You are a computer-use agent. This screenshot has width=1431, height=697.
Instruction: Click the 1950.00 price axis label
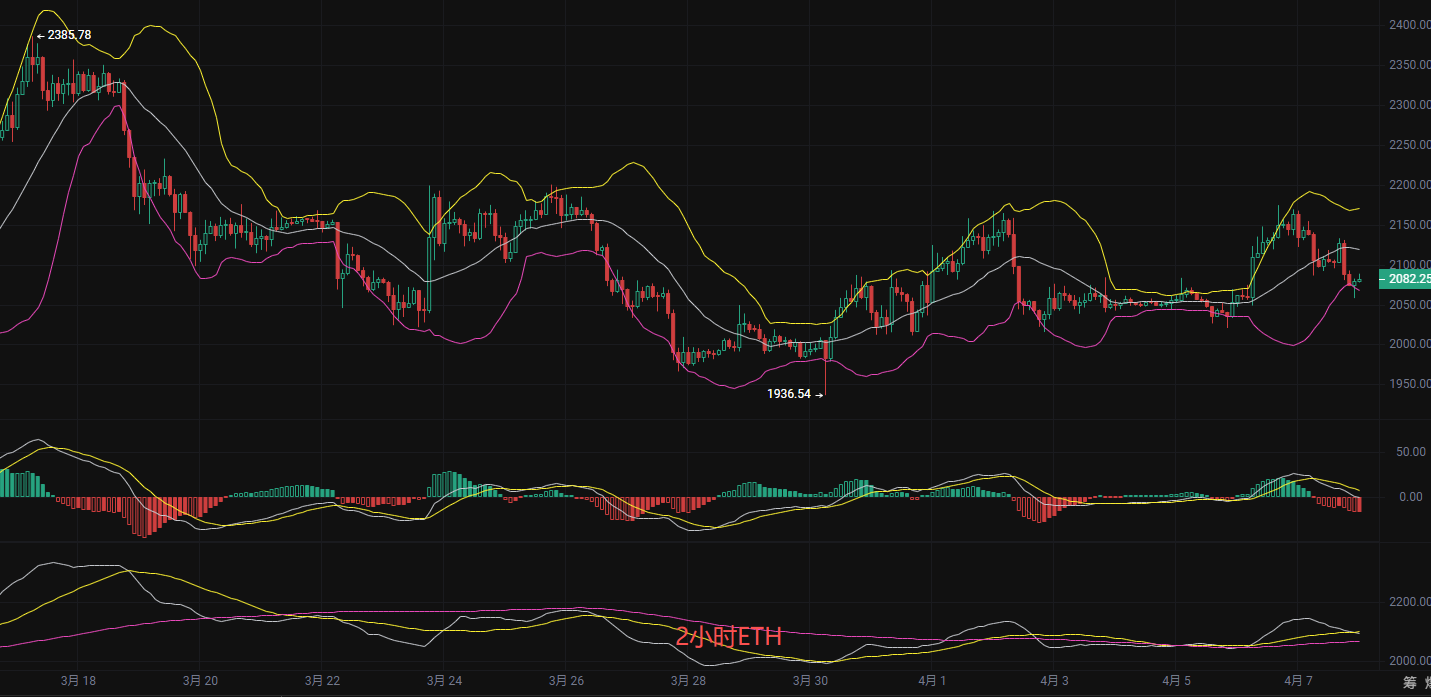[1408, 384]
